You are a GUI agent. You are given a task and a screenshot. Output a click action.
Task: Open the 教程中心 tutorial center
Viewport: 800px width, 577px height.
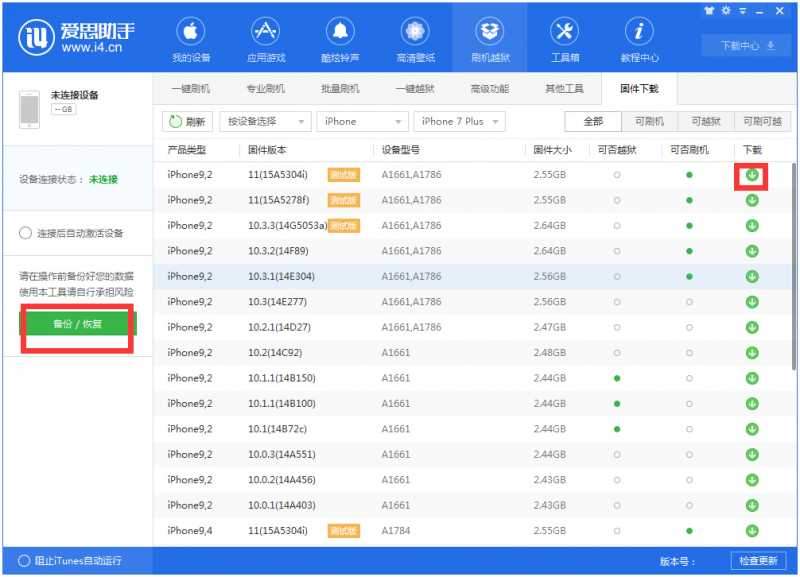click(x=639, y=38)
